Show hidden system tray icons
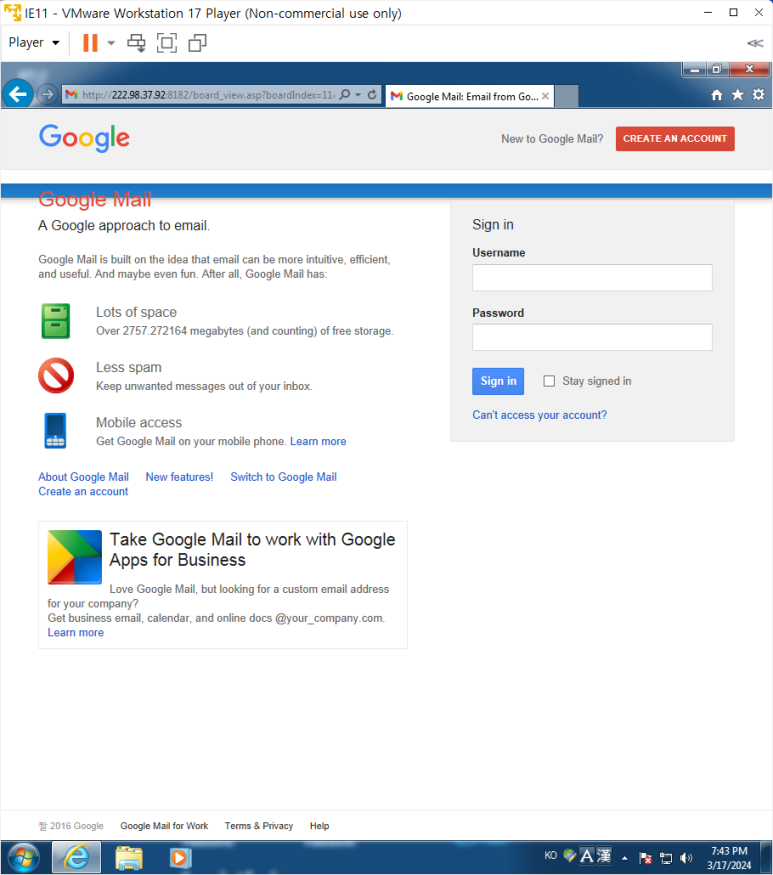773x875 pixels. (x=625, y=858)
